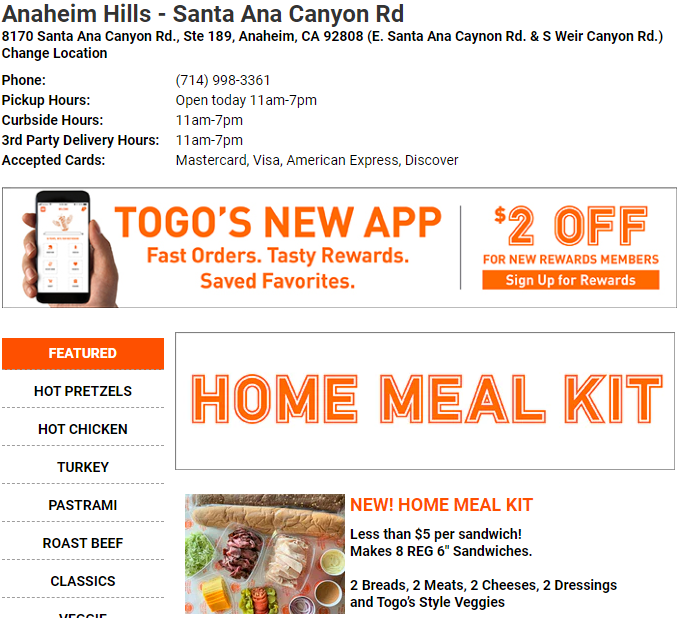Open the Classics menu category
The image size is (684, 618).
click(83, 581)
